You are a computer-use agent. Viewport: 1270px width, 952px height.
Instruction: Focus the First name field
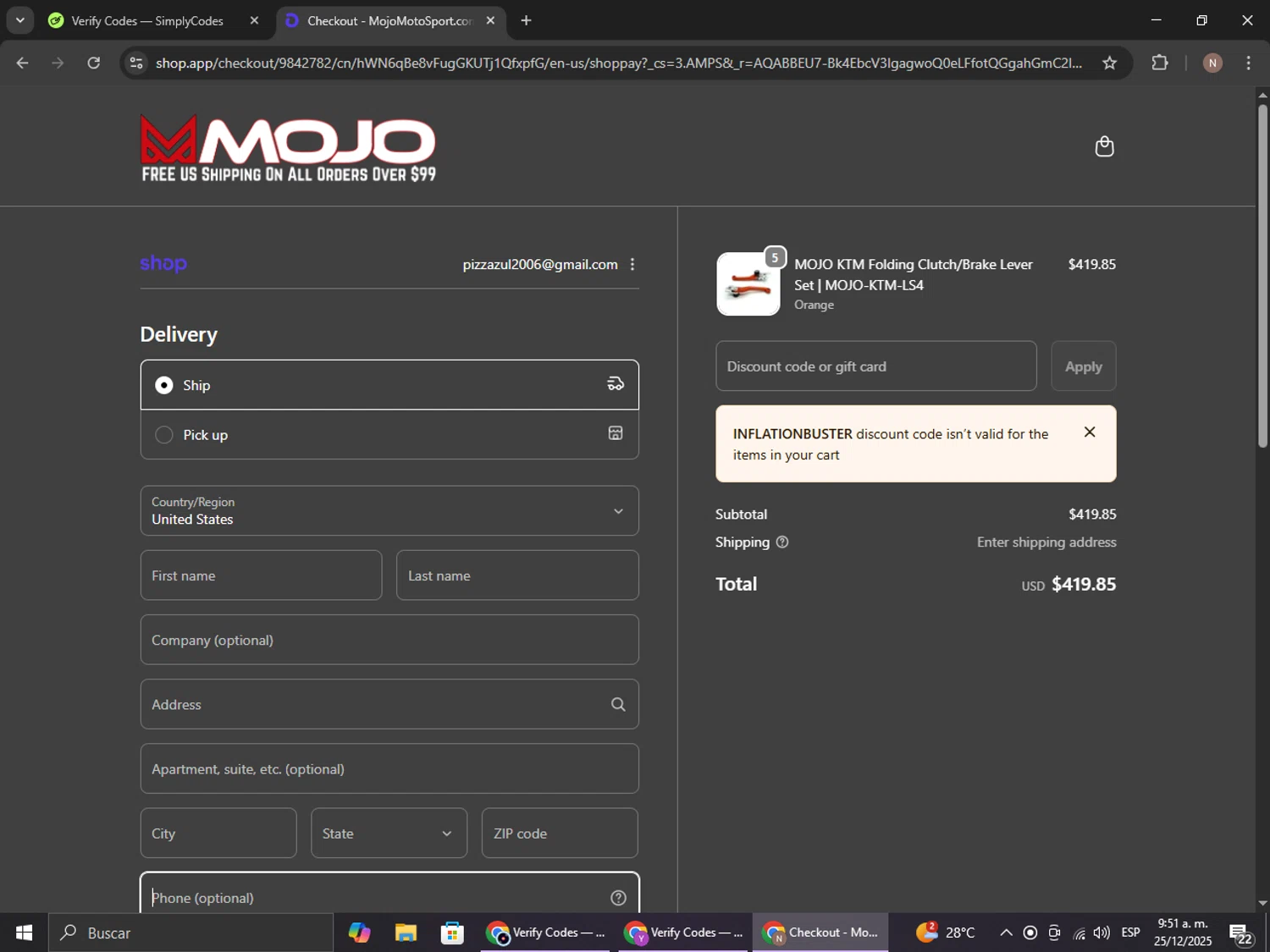tap(261, 575)
